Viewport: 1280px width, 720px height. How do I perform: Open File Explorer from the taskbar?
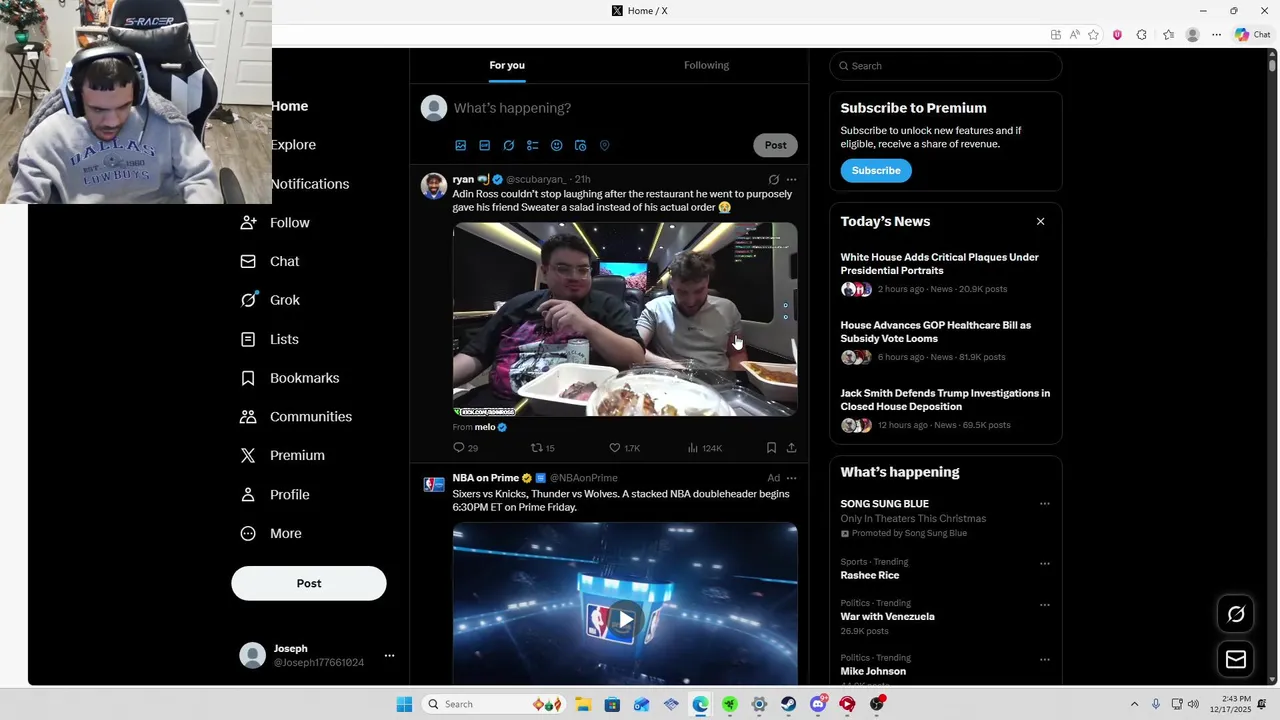(583, 704)
